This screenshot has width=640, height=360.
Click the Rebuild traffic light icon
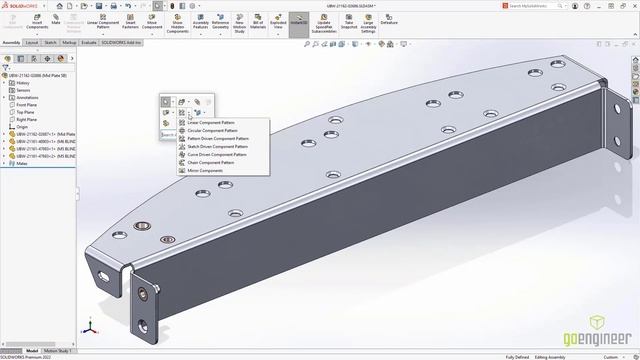pyautogui.click(x=172, y=6)
